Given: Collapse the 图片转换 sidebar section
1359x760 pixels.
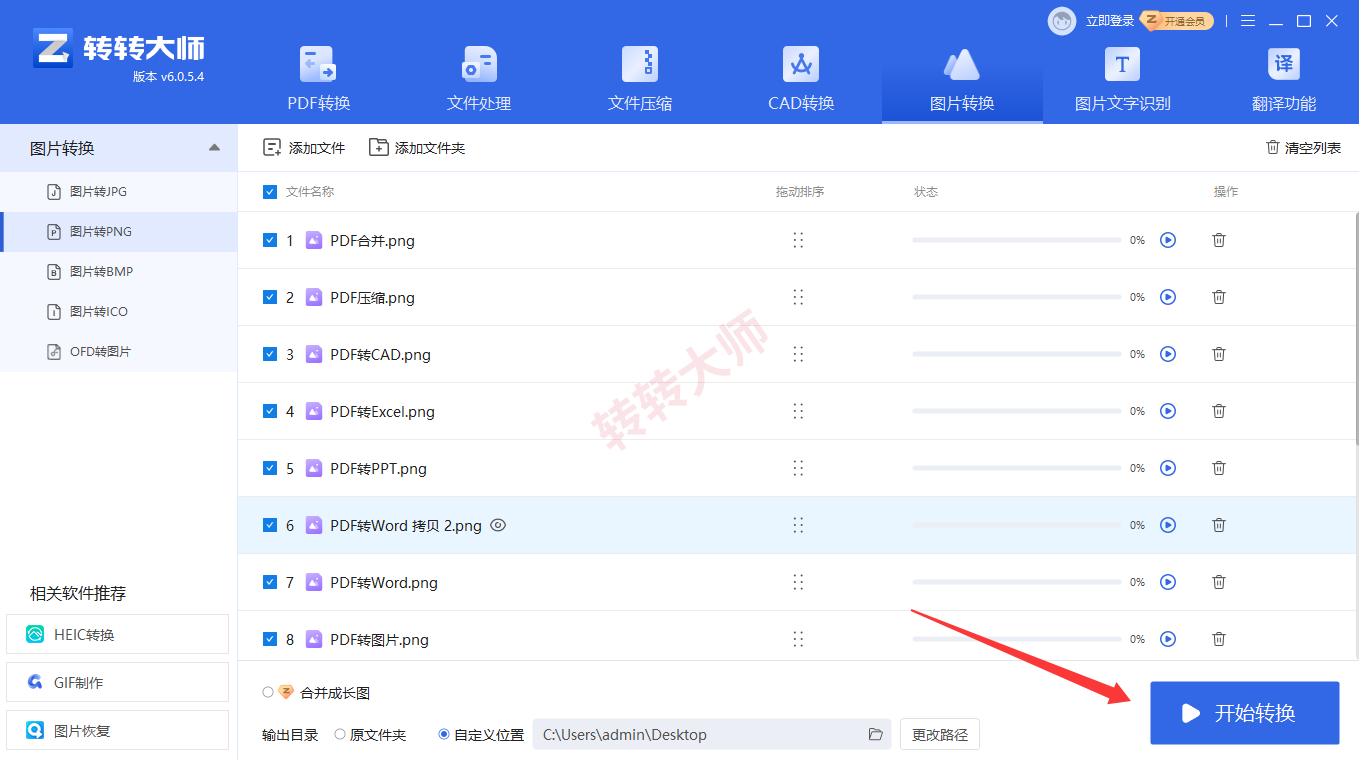Looking at the screenshot, I should [x=214, y=148].
